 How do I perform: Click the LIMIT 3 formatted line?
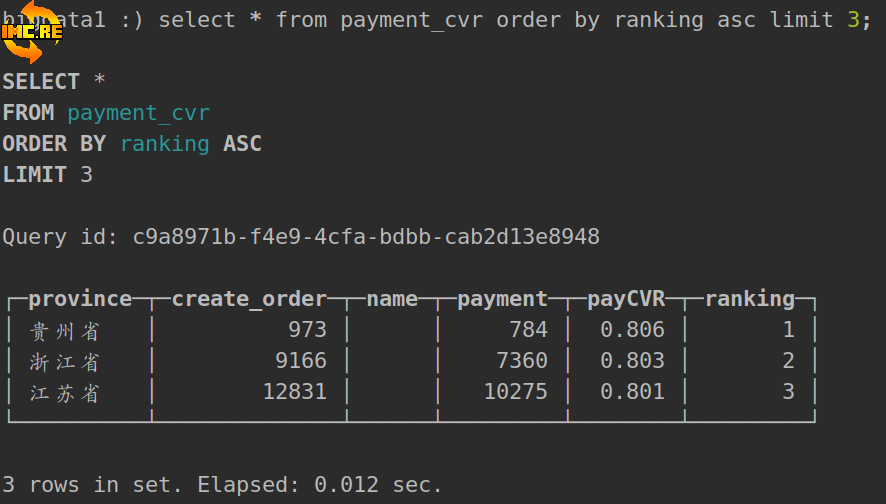(47, 175)
